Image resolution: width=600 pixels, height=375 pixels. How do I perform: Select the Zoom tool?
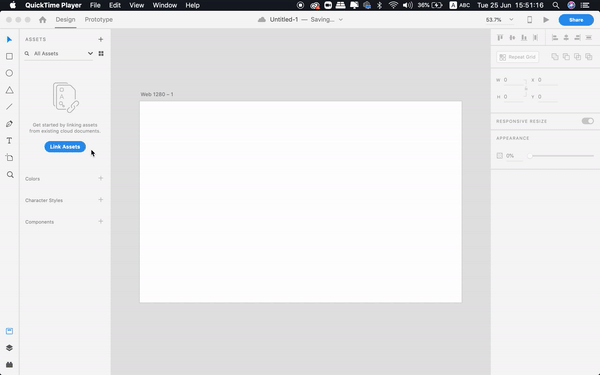coord(10,174)
